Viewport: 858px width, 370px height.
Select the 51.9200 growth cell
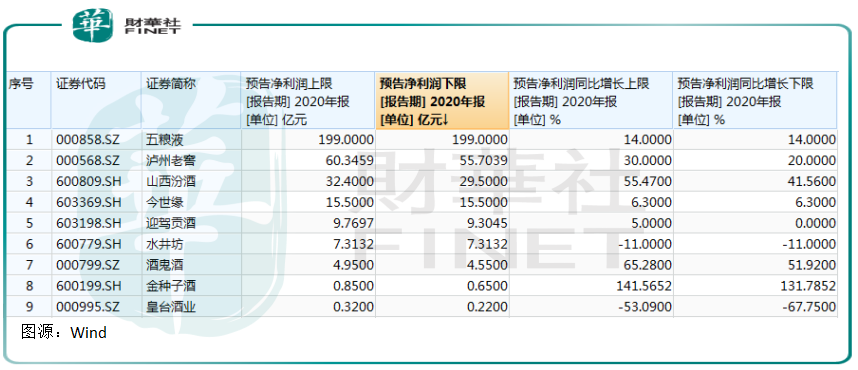tap(755, 266)
